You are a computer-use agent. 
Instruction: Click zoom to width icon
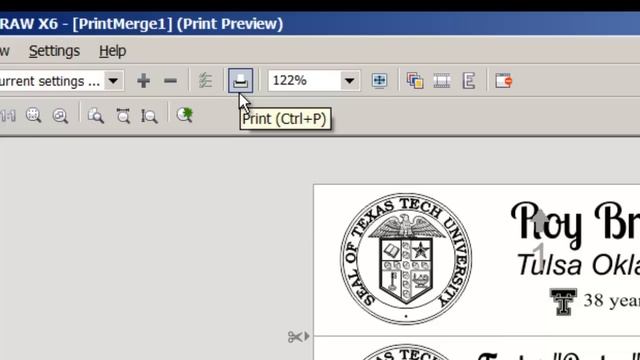pos(123,116)
